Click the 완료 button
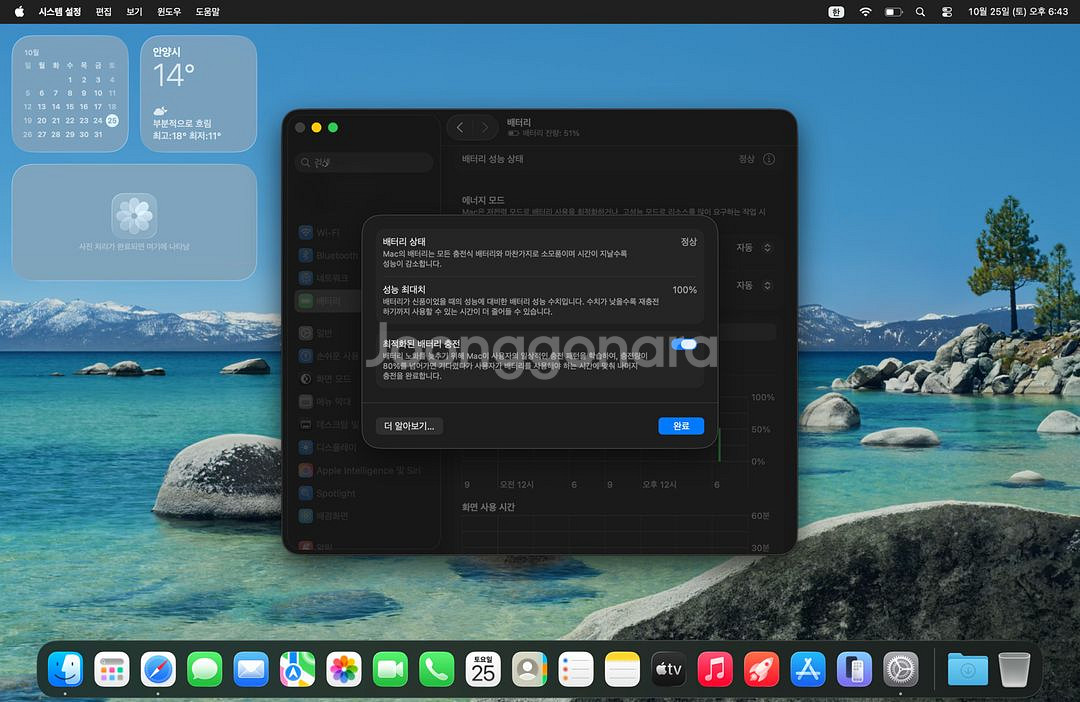The height and width of the screenshot is (702, 1080). (681, 426)
